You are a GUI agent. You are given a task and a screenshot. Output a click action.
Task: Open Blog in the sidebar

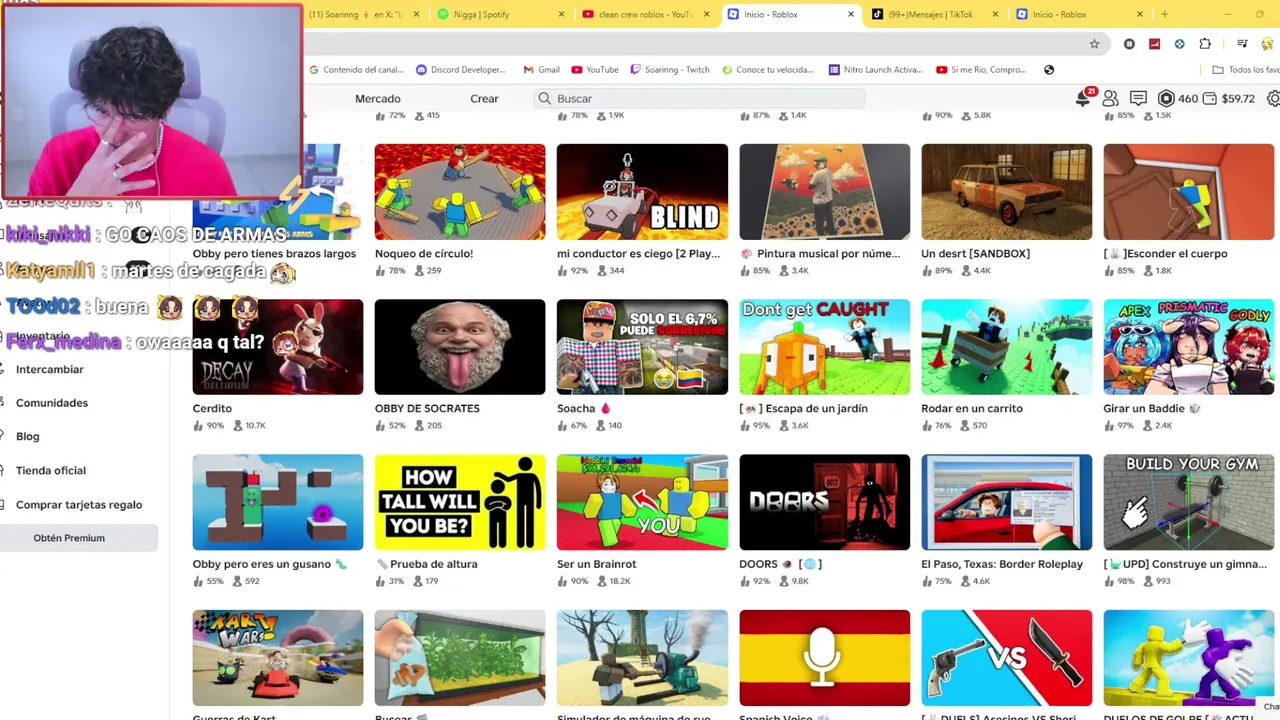pos(28,436)
